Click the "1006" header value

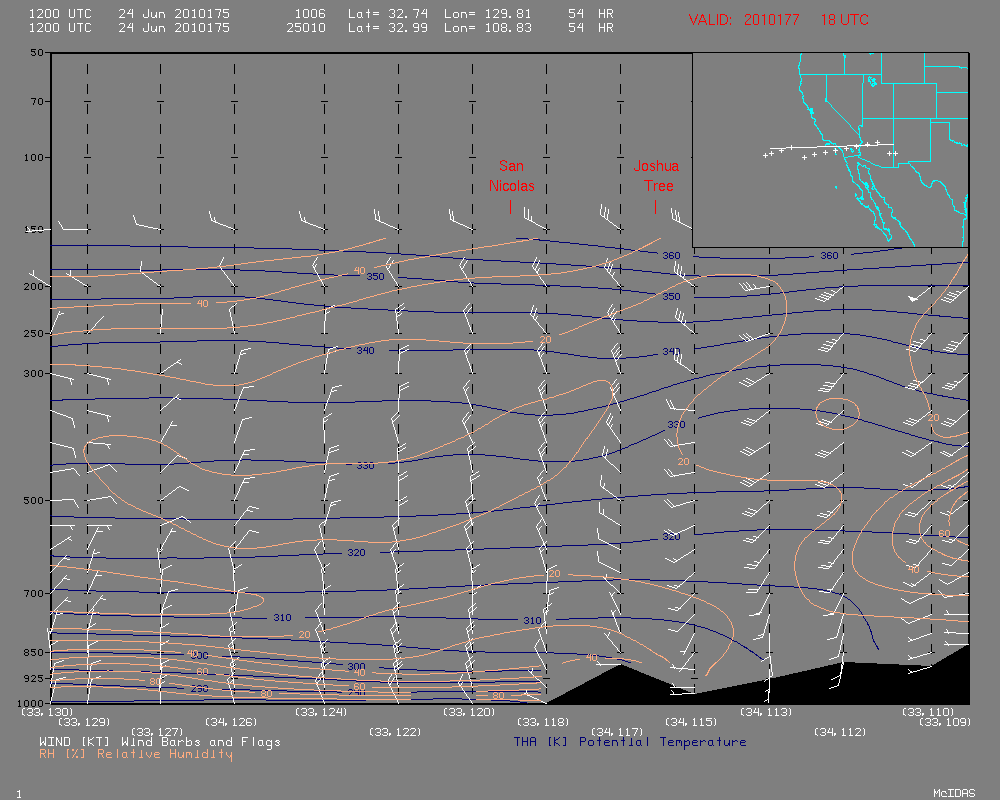click(310, 13)
